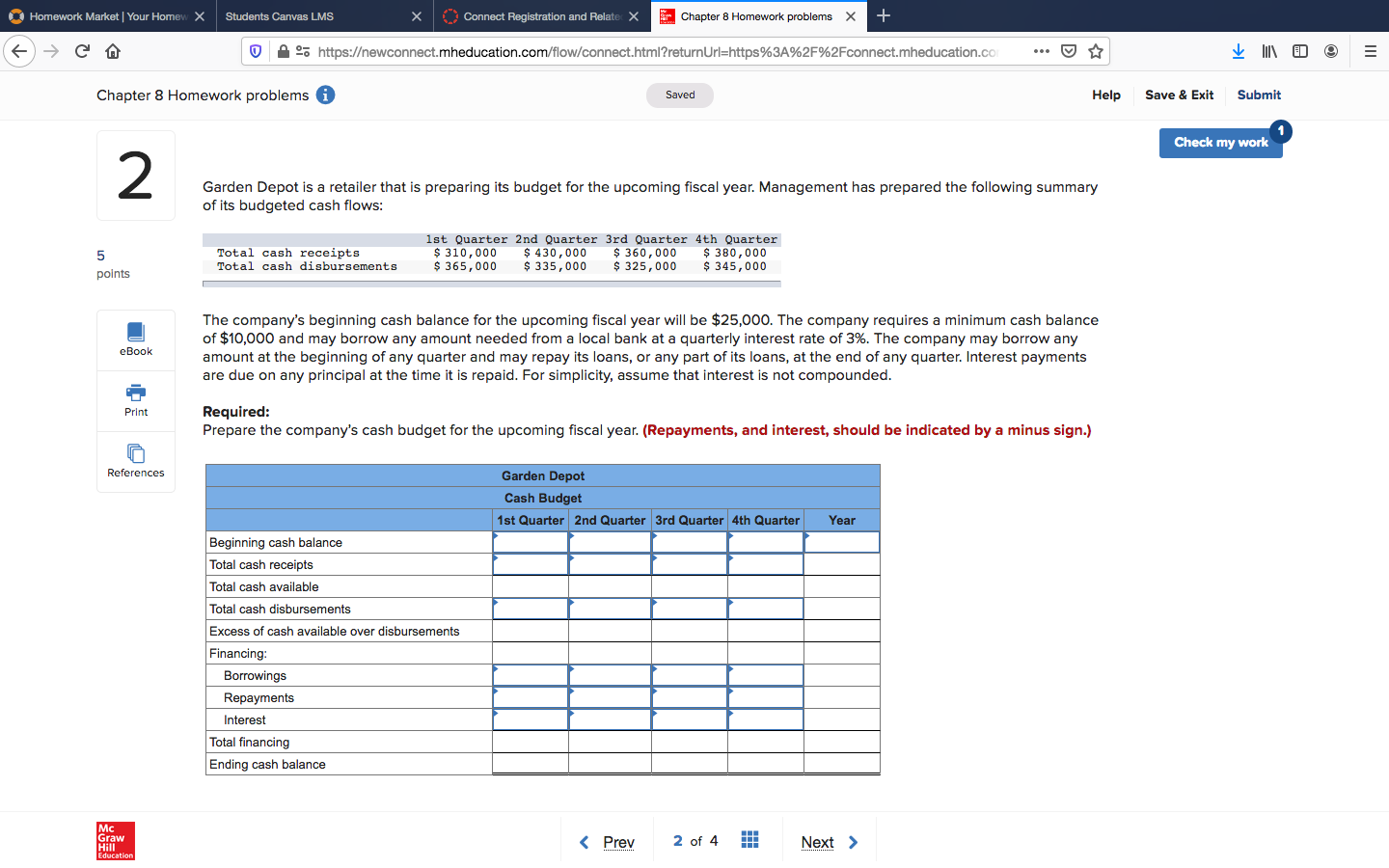Reload the page with browser refresh icon

pyautogui.click(x=82, y=51)
